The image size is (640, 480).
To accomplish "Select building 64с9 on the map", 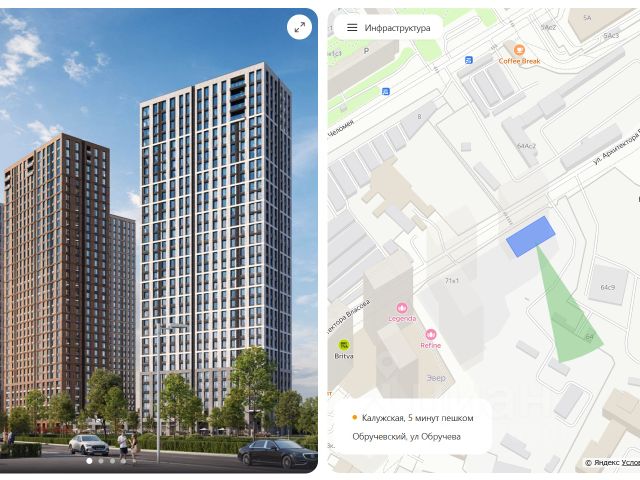I will (x=607, y=287).
